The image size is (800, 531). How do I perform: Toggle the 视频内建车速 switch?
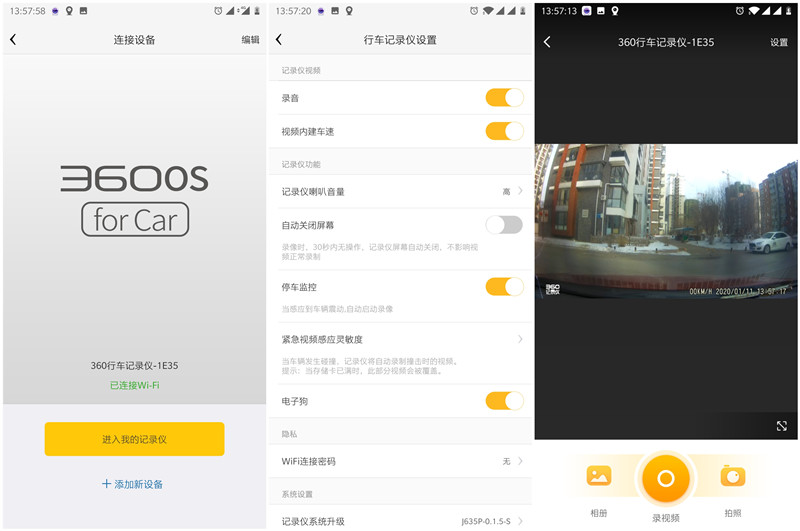(504, 131)
